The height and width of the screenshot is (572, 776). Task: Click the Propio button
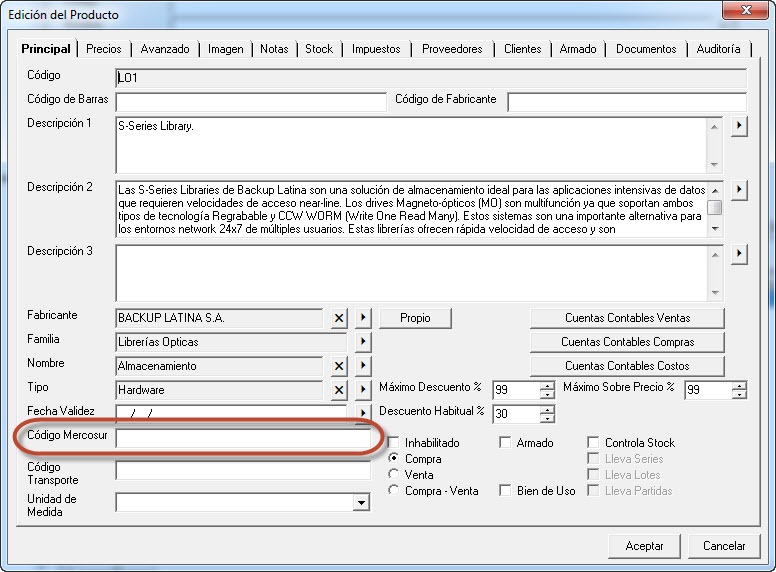coord(415,318)
